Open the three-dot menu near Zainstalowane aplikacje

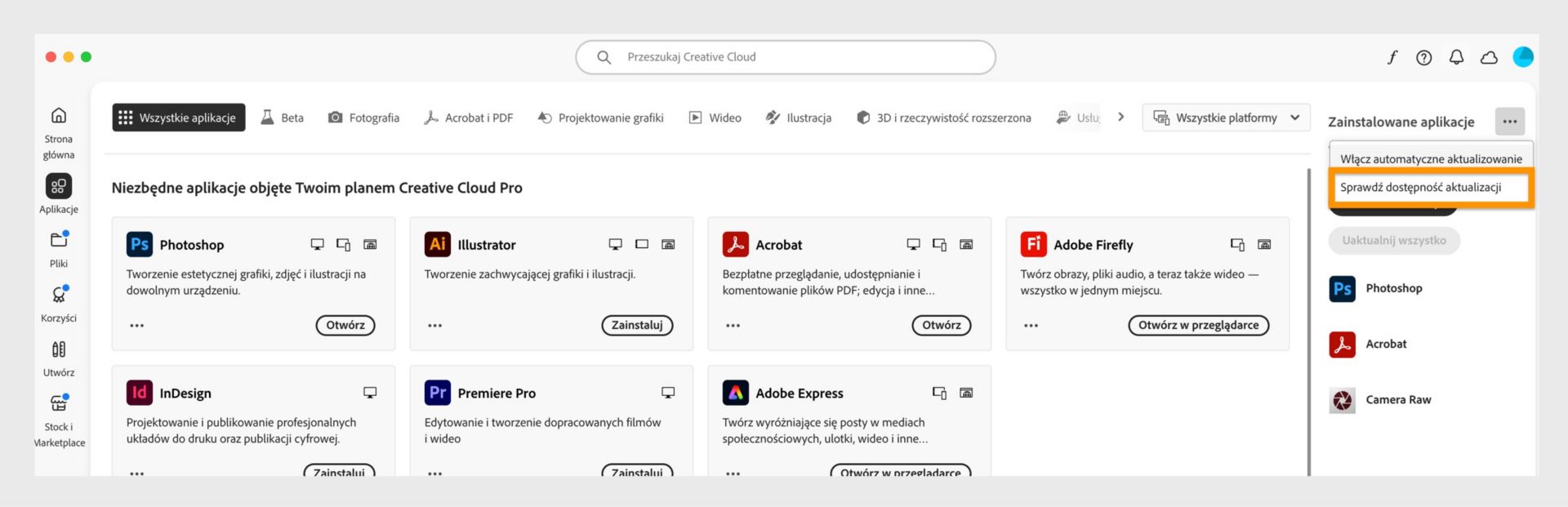[1510, 121]
